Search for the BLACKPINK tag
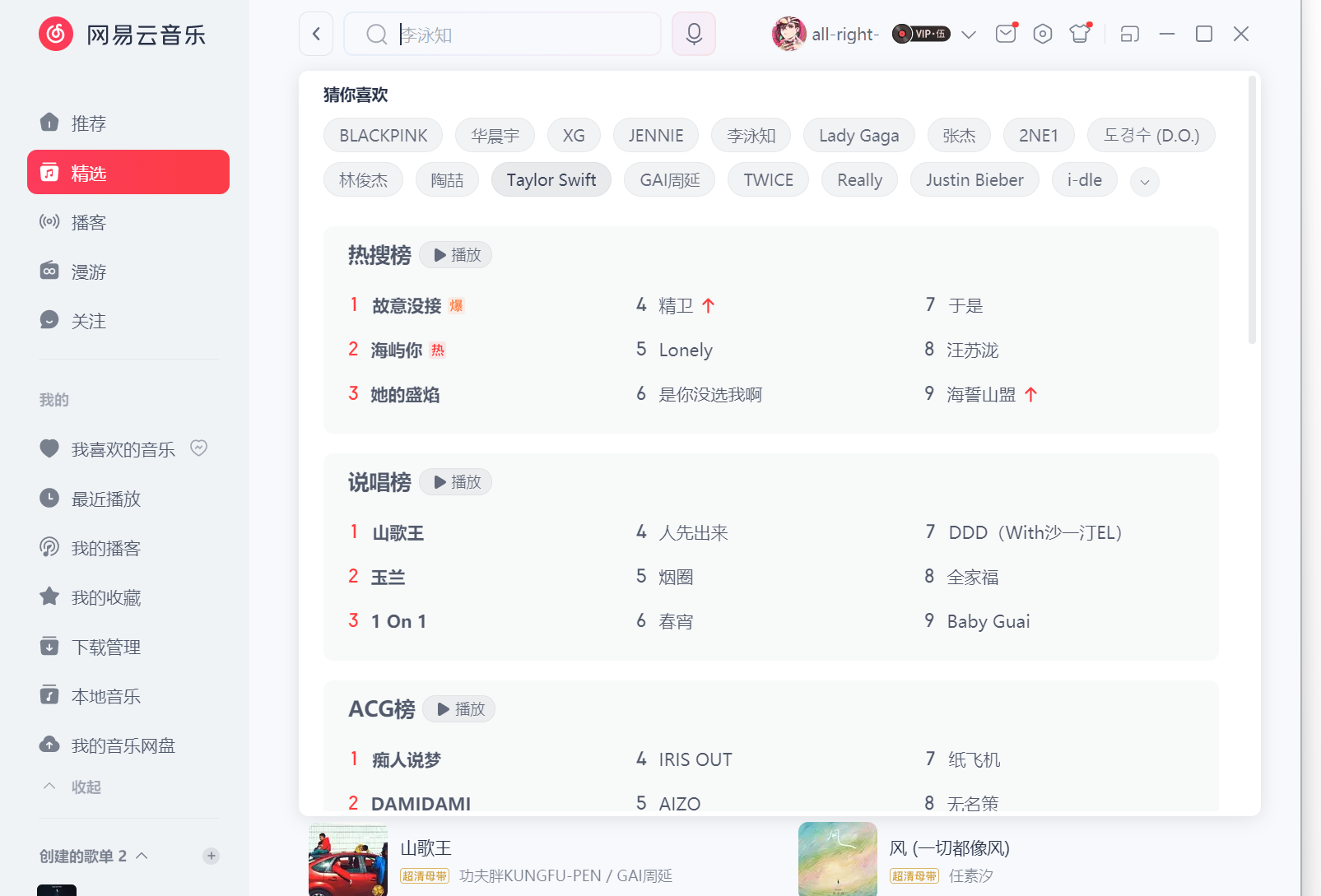The height and width of the screenshot is (896, 1321). coord(384,136)
